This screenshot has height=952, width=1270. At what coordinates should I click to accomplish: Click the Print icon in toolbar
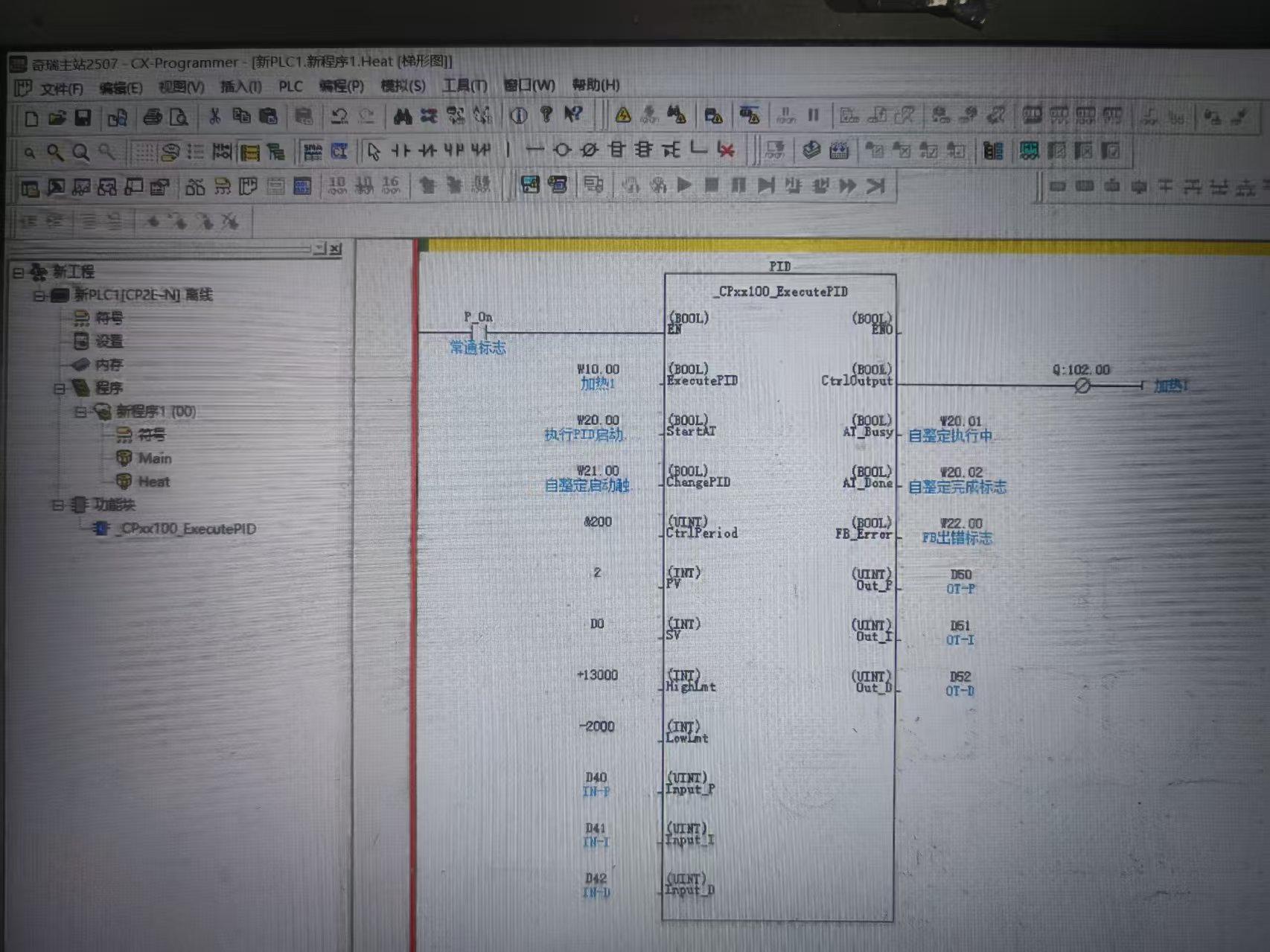click(152, 117)
